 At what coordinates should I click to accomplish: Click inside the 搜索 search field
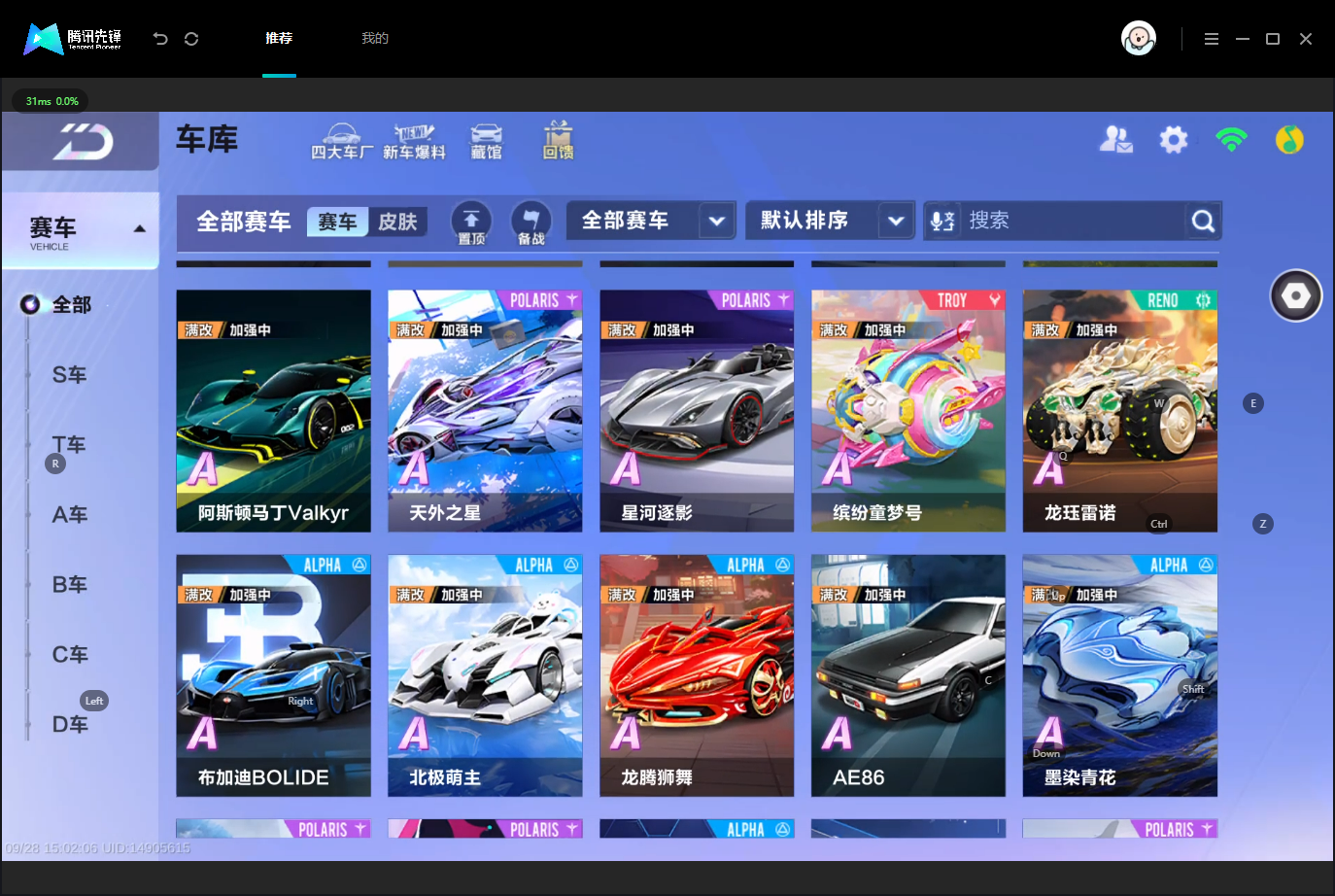point(1074,221)
